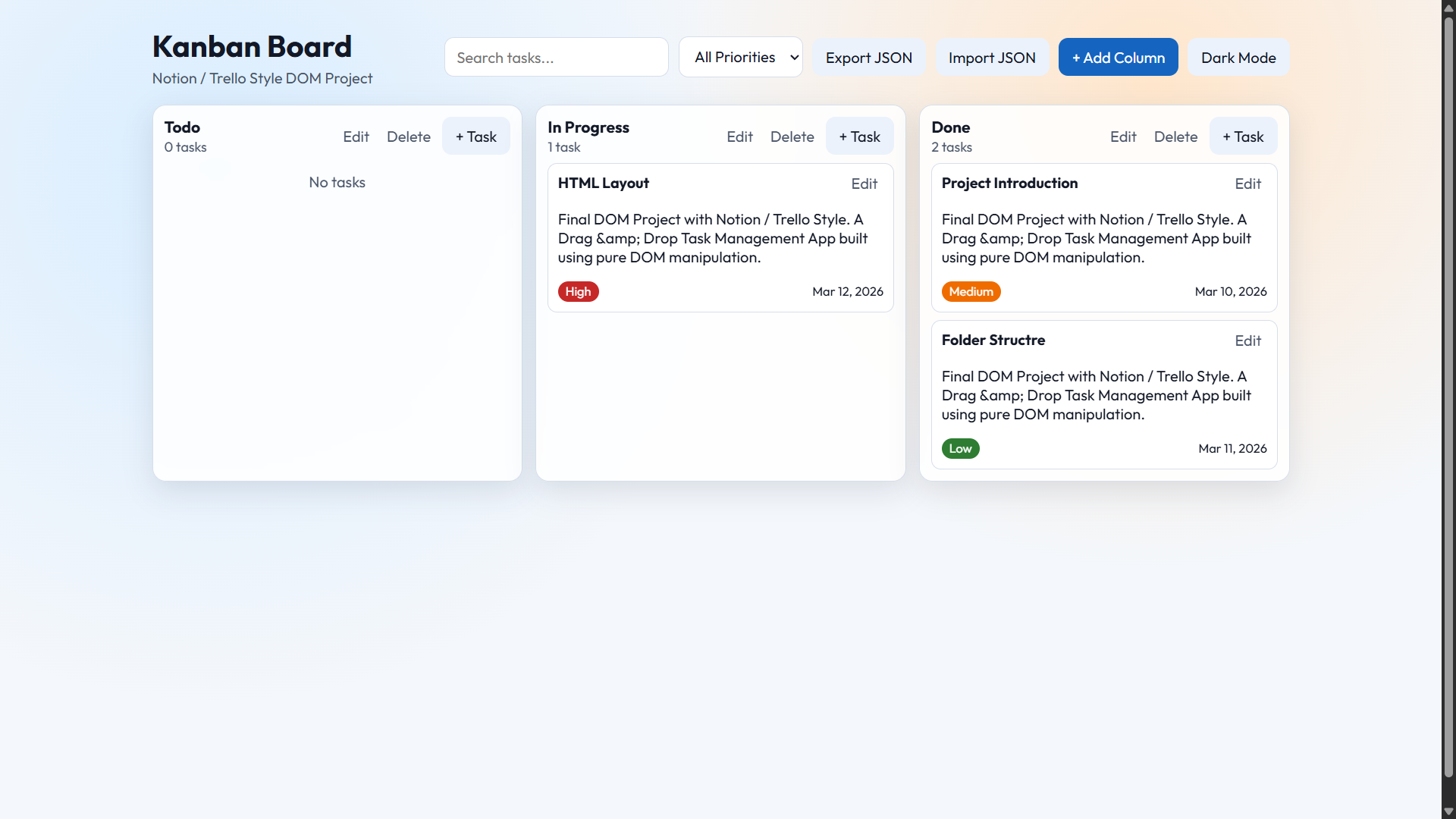Screen dimensions: 1456x819
Task: Click the In Progress column title
Action: 588,127
